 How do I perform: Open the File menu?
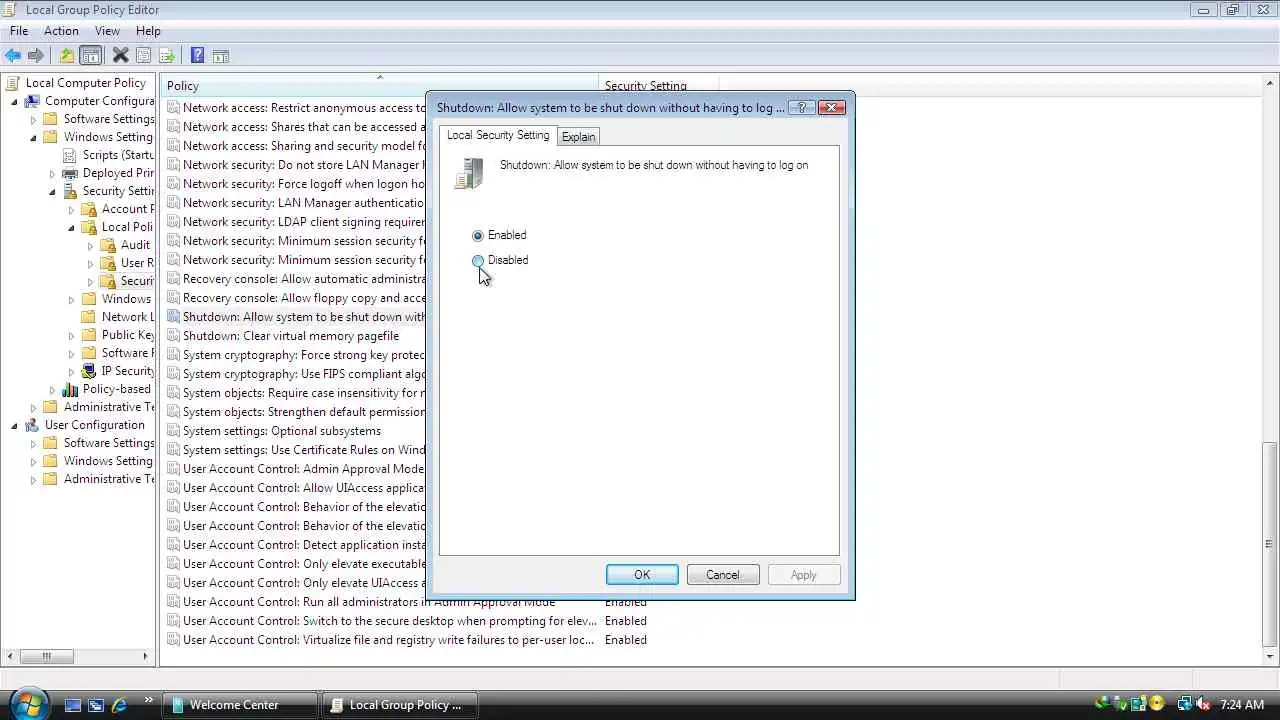point(19,31)
